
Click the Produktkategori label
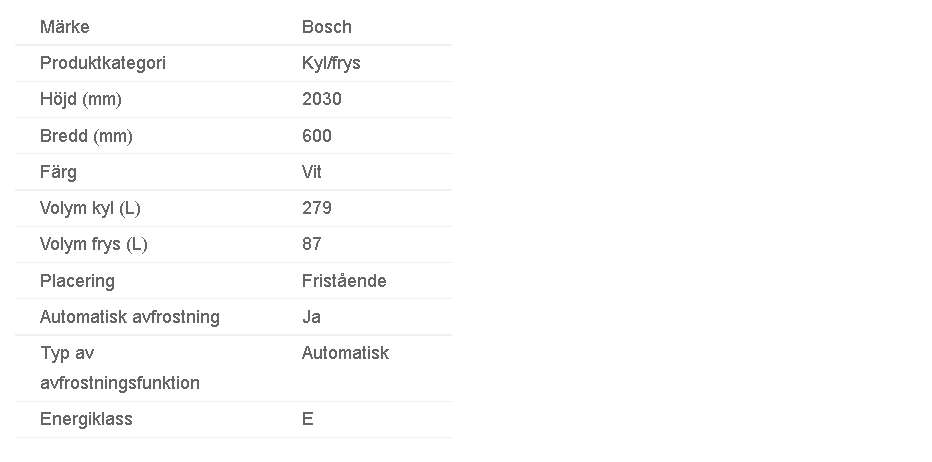pyautogui.click(x=103, y=63)
